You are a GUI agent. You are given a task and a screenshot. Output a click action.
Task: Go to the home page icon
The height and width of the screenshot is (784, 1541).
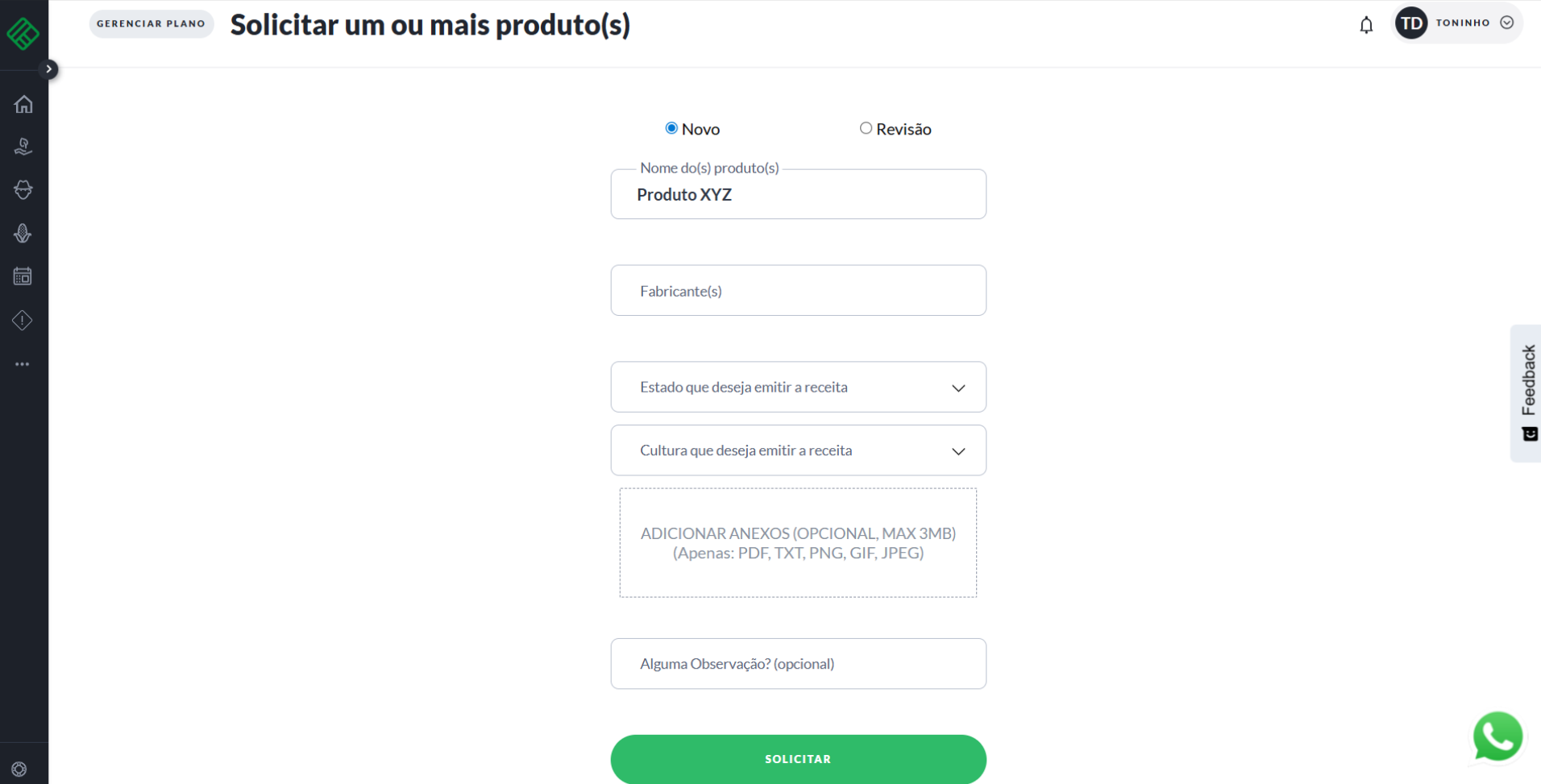(x=23, y=104)
